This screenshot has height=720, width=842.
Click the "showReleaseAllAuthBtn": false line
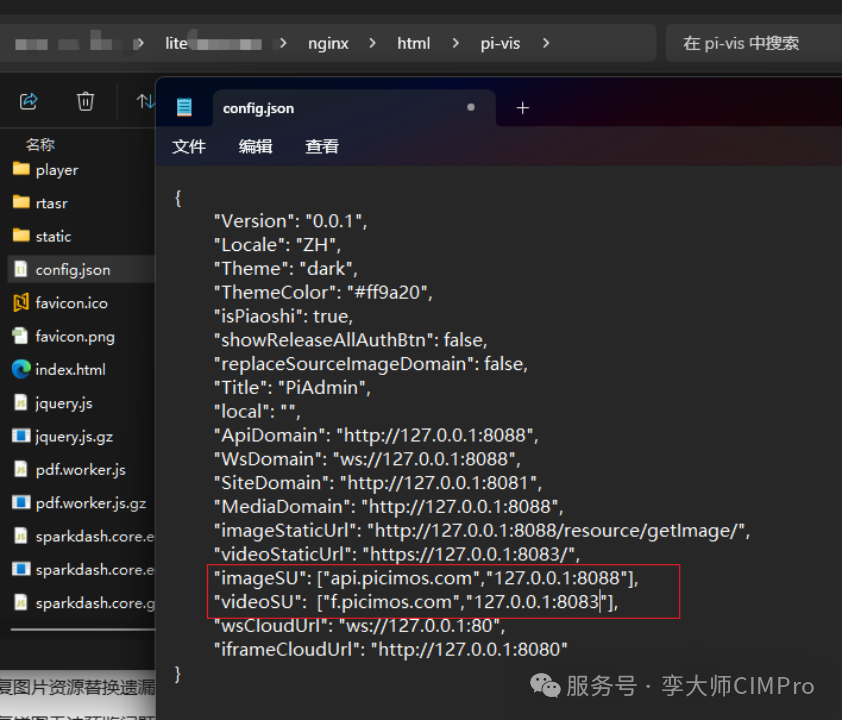click(x=351, y=340)
